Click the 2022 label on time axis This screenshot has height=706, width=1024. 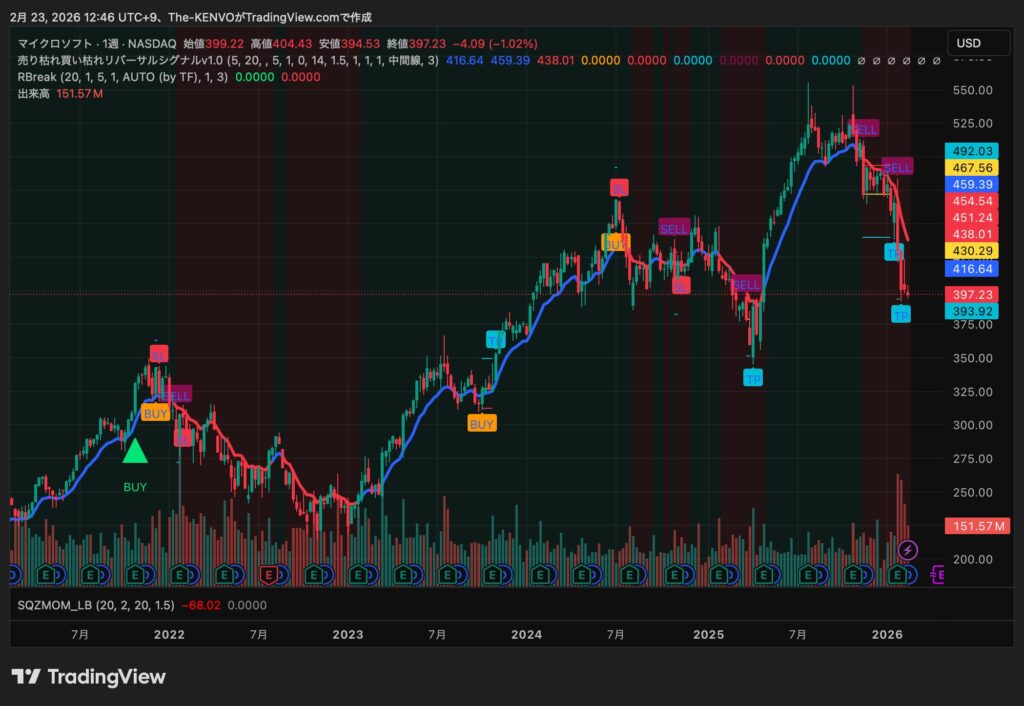pos(169,634)
